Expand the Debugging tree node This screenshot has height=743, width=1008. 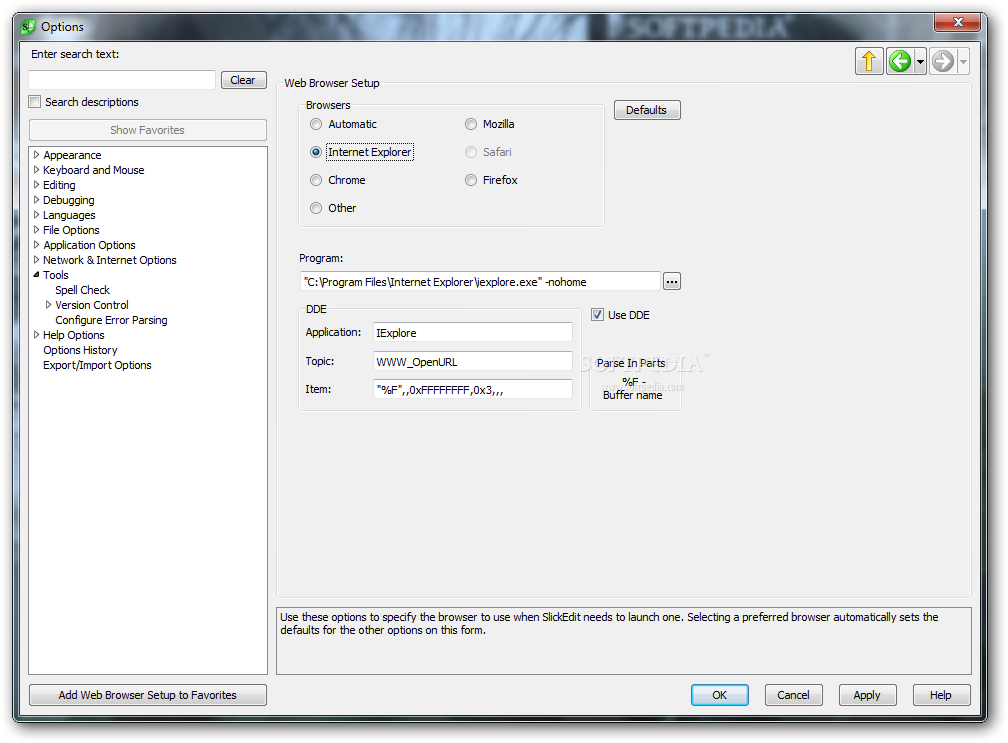37,200
